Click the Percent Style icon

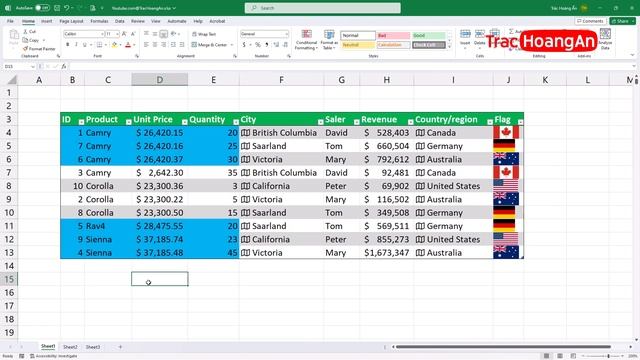tap(258, 44)
